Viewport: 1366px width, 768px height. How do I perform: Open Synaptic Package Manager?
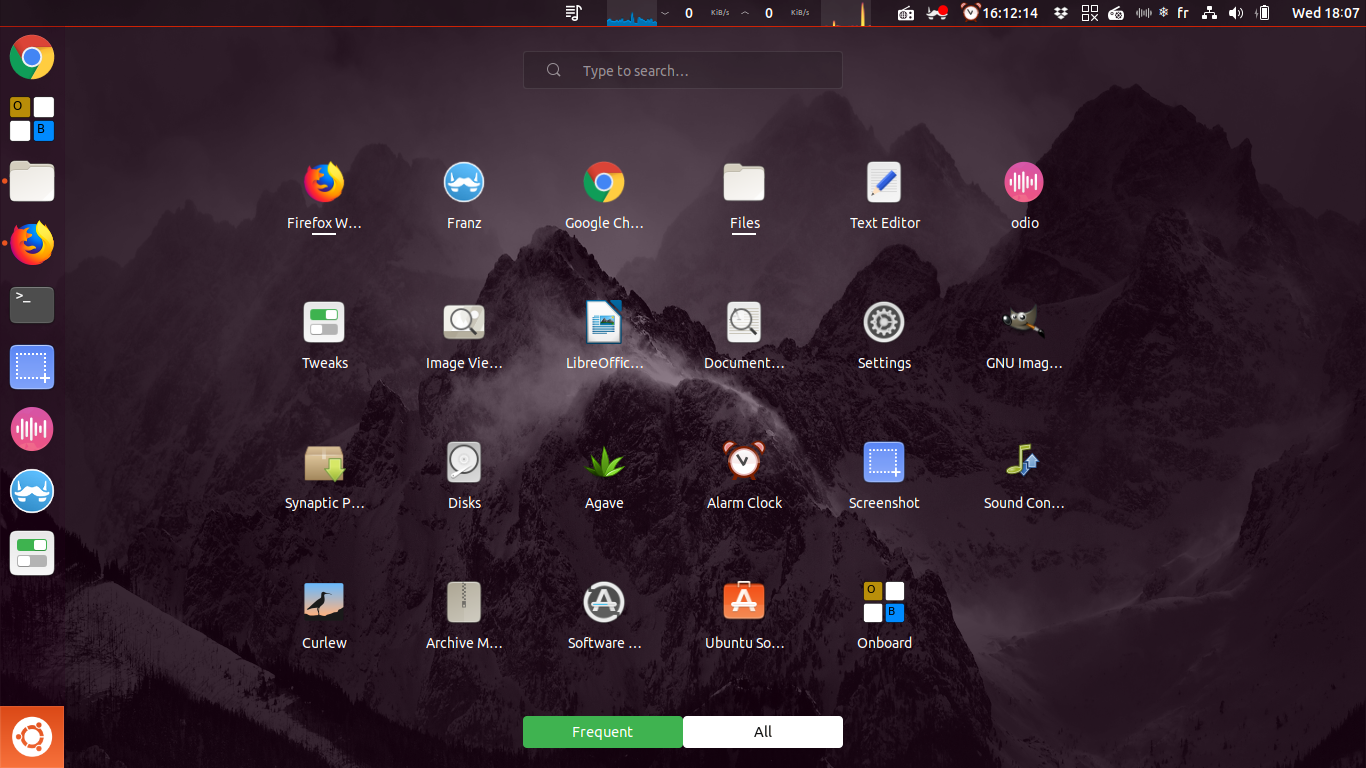(x=324, y=476)
